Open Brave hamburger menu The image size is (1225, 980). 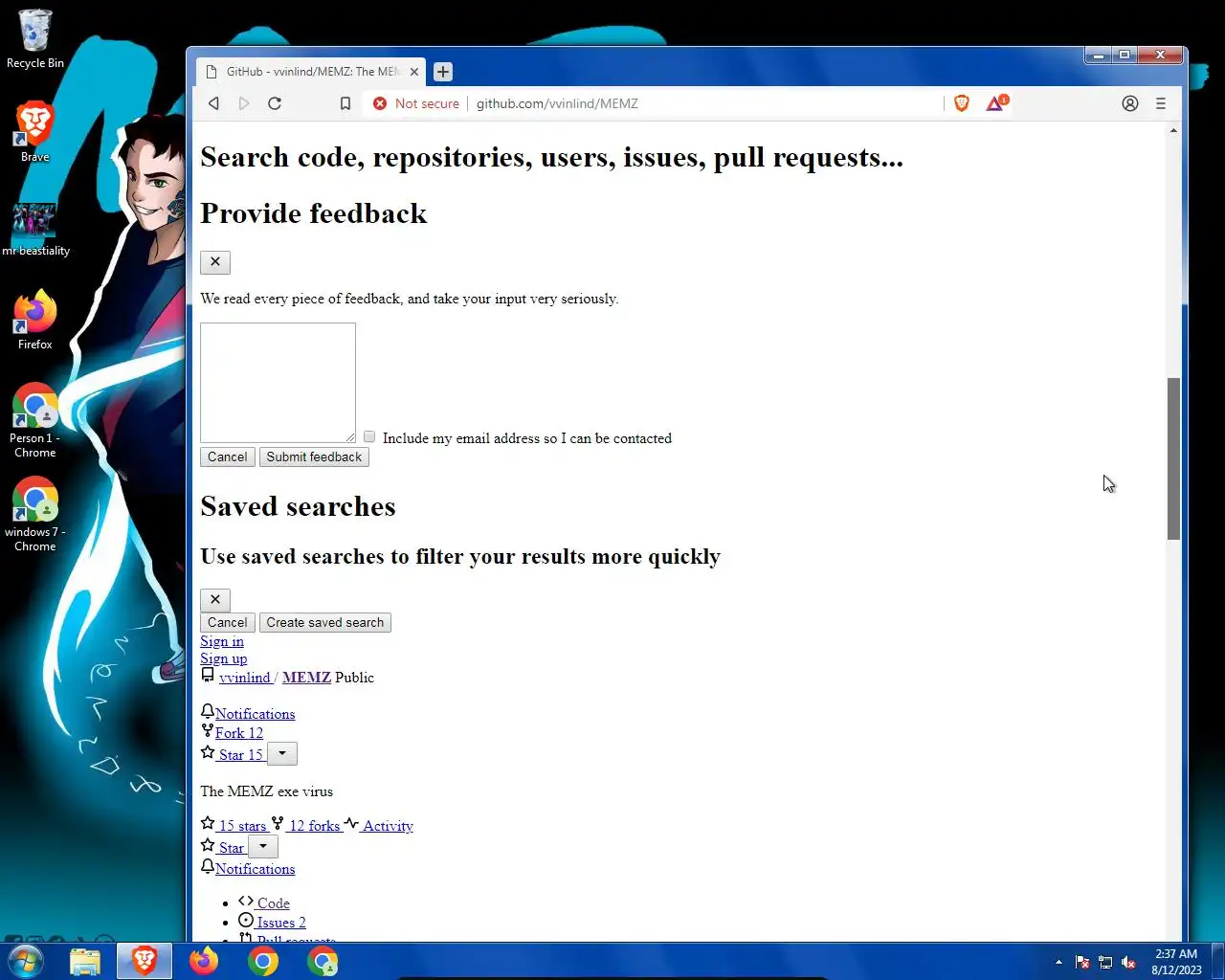click(x=1161, y=103)
